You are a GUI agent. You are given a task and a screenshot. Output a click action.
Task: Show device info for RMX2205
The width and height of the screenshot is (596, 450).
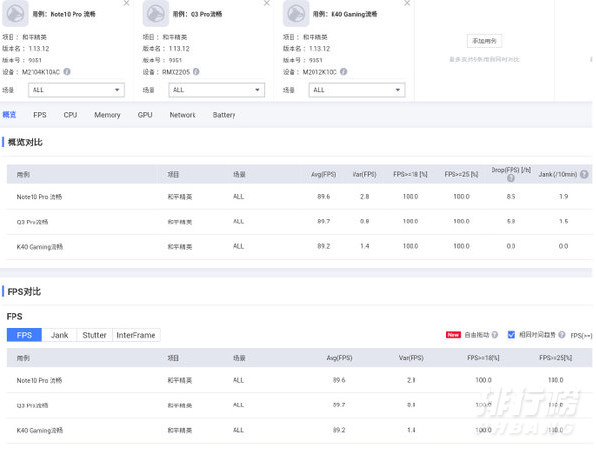(196, 71)
